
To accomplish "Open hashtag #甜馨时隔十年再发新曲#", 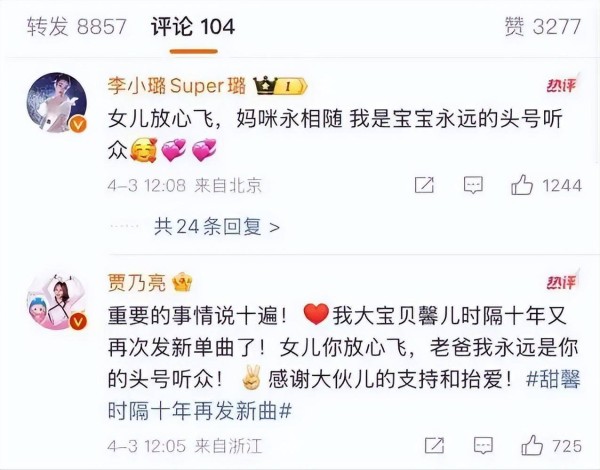I will [344, 396].
